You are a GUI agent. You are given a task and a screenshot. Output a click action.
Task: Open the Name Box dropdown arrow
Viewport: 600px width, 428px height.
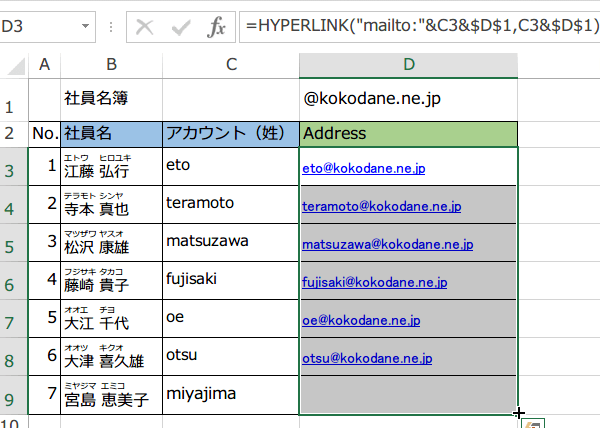click(85, 26)
